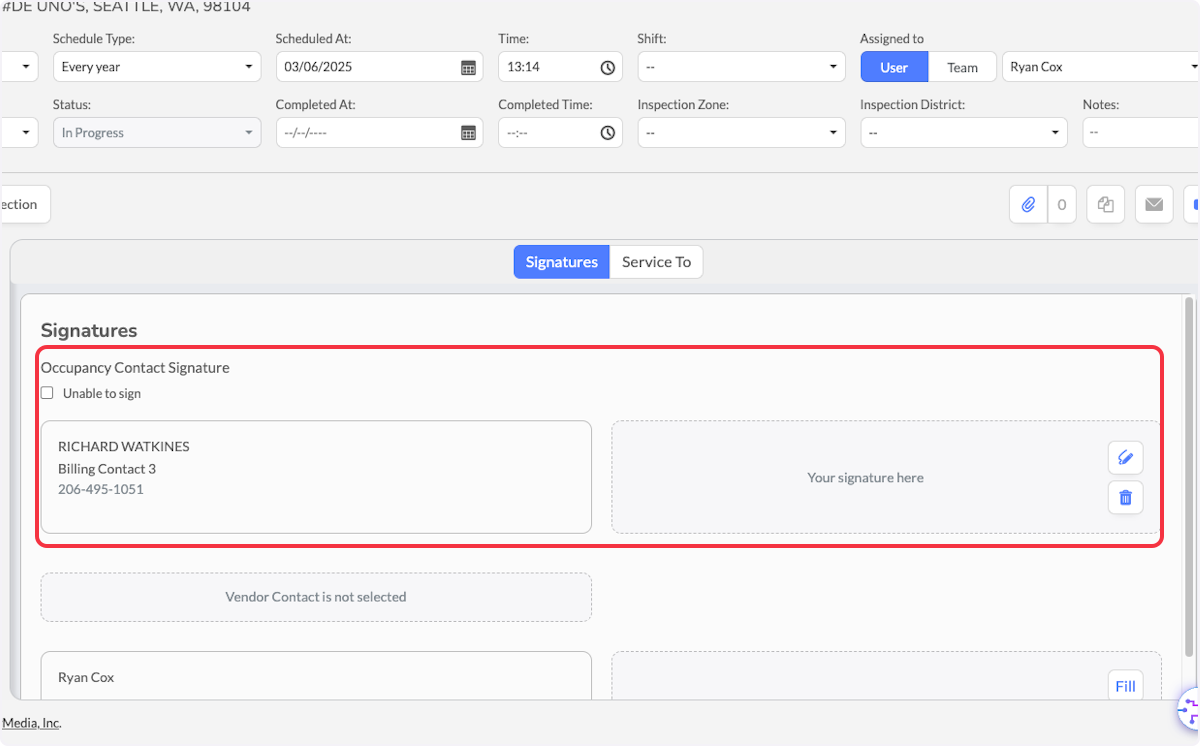Screen dimensions: 1200x746
Task: Click the attachments count 0 badge
Action: 1061,204
